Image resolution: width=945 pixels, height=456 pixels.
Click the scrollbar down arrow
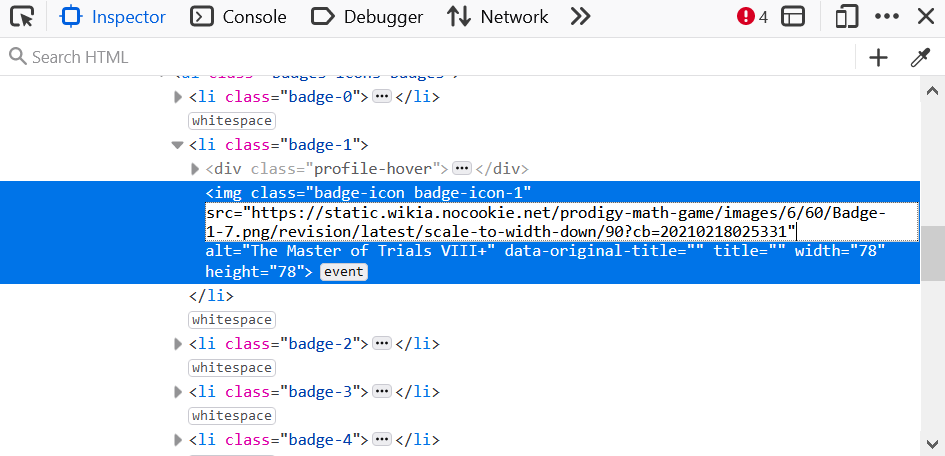(x=932, y=445)
